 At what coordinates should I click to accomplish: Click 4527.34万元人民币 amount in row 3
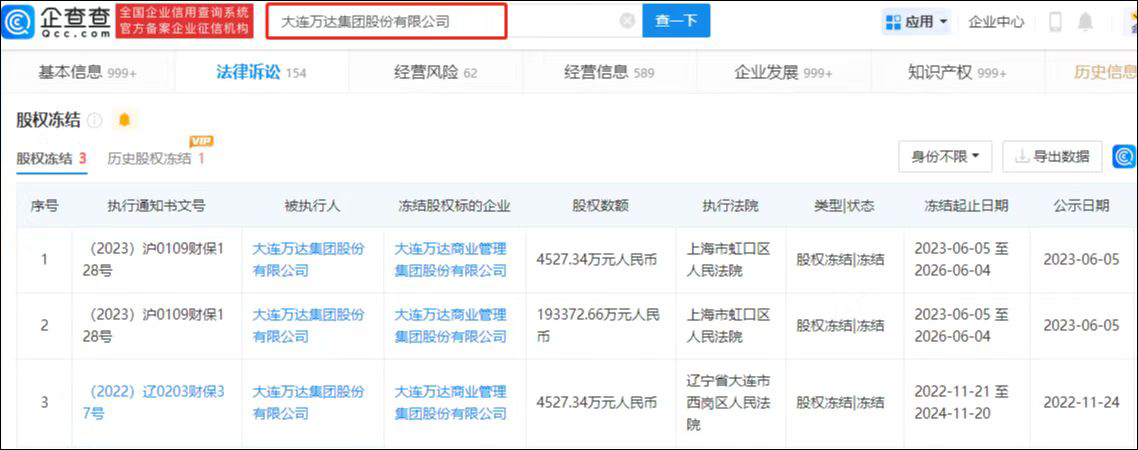[x=596, y=402]
